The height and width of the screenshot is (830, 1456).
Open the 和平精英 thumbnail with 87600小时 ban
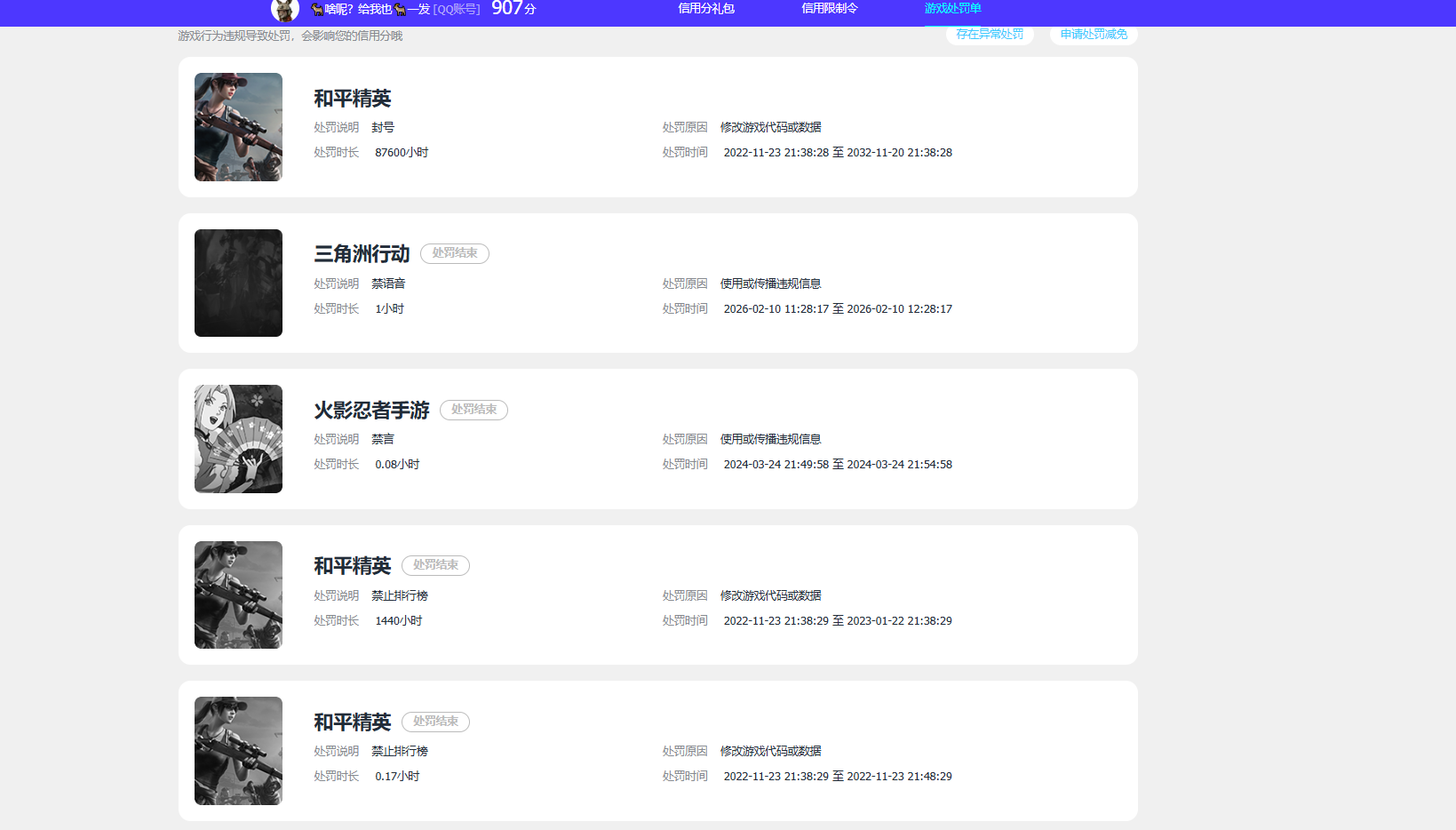coord(238,127)
